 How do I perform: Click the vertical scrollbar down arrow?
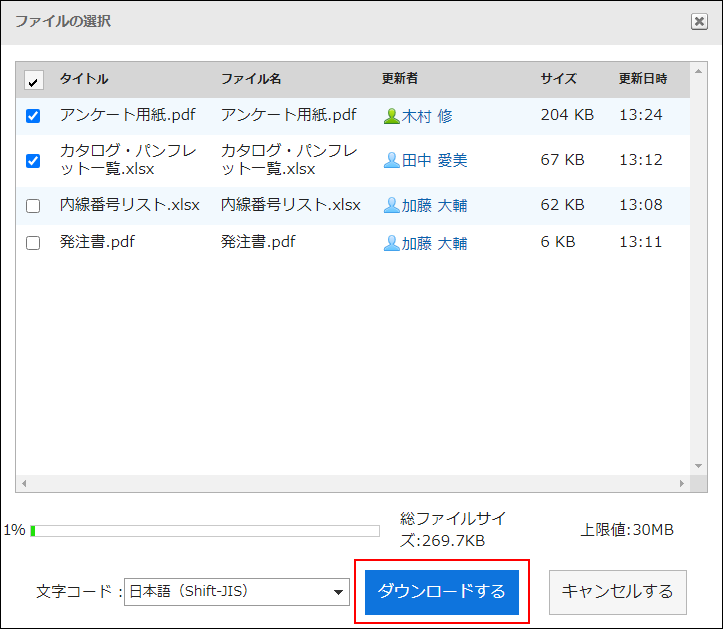point(699,466)
